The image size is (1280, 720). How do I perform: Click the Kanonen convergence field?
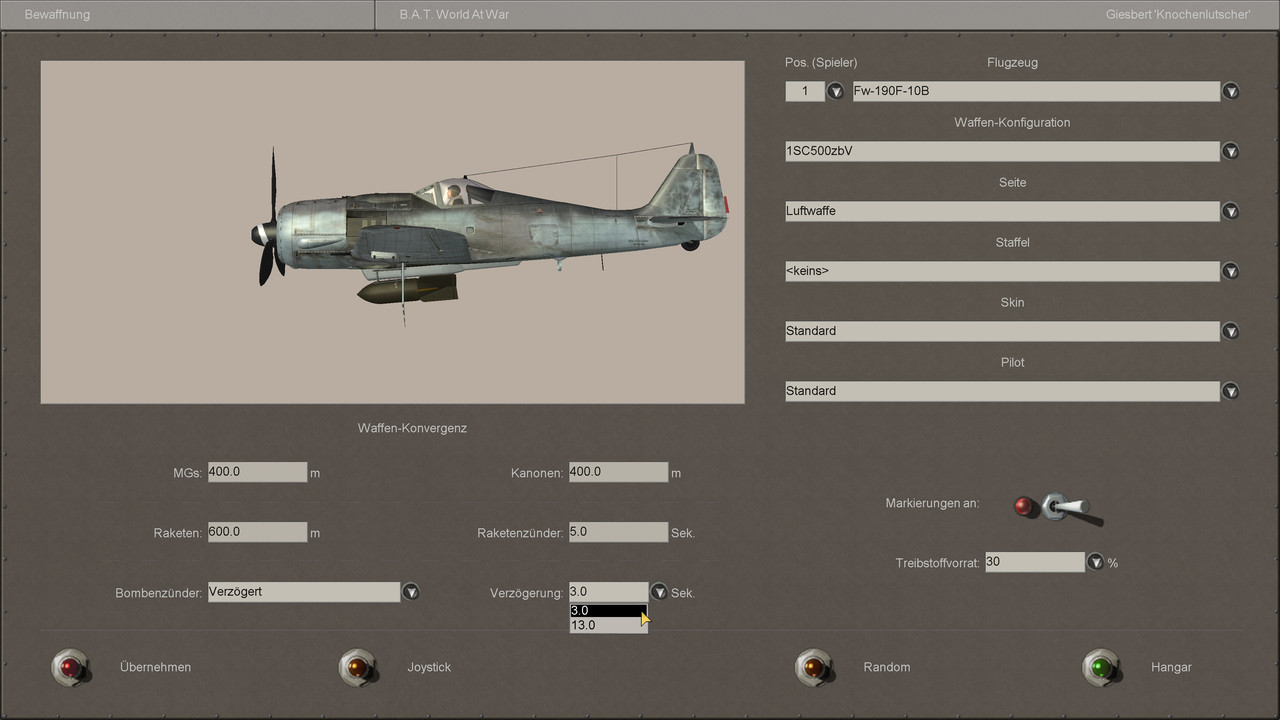tap(618, 472)
